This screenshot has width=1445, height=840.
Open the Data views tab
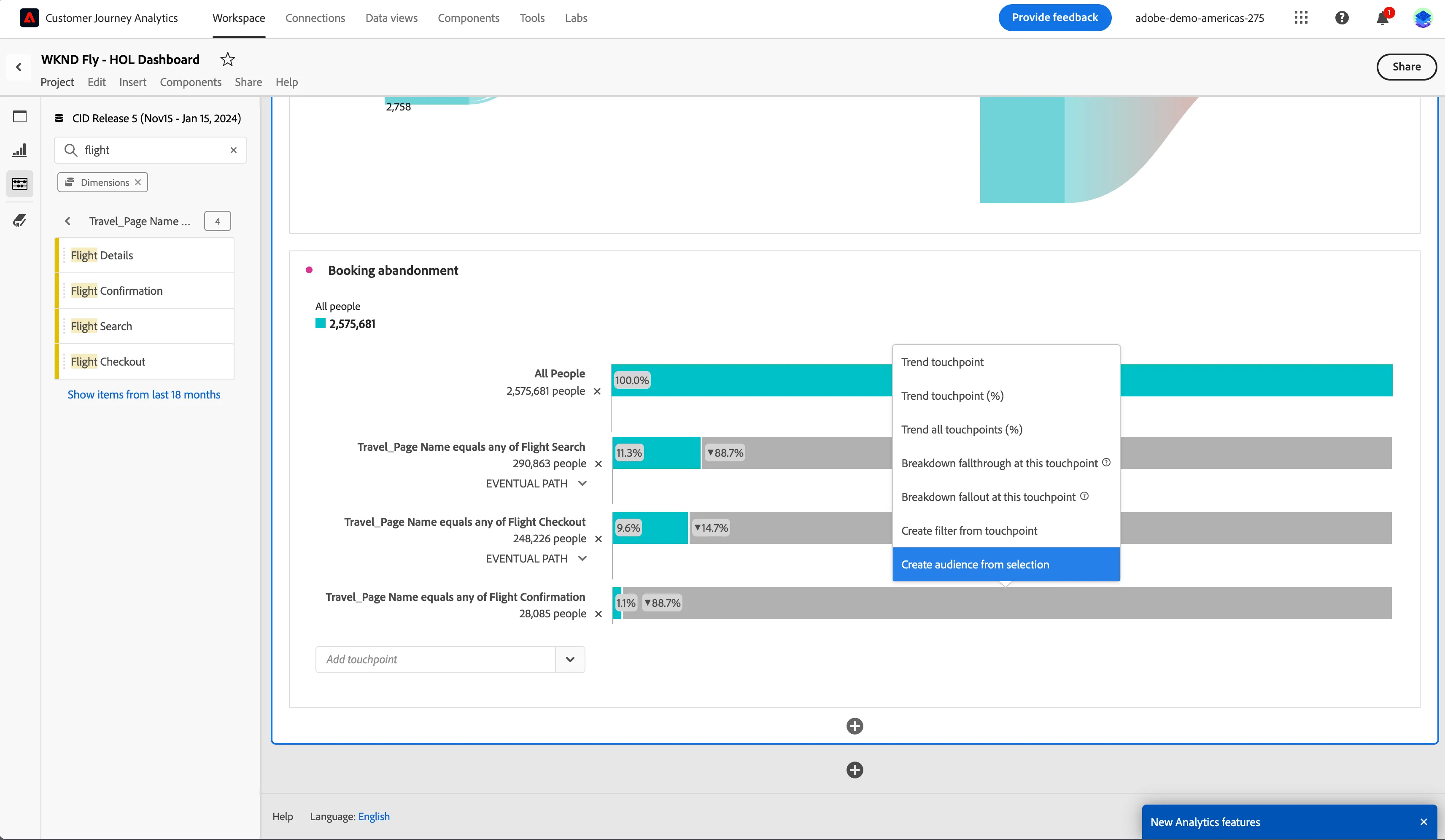pos(392,18)
